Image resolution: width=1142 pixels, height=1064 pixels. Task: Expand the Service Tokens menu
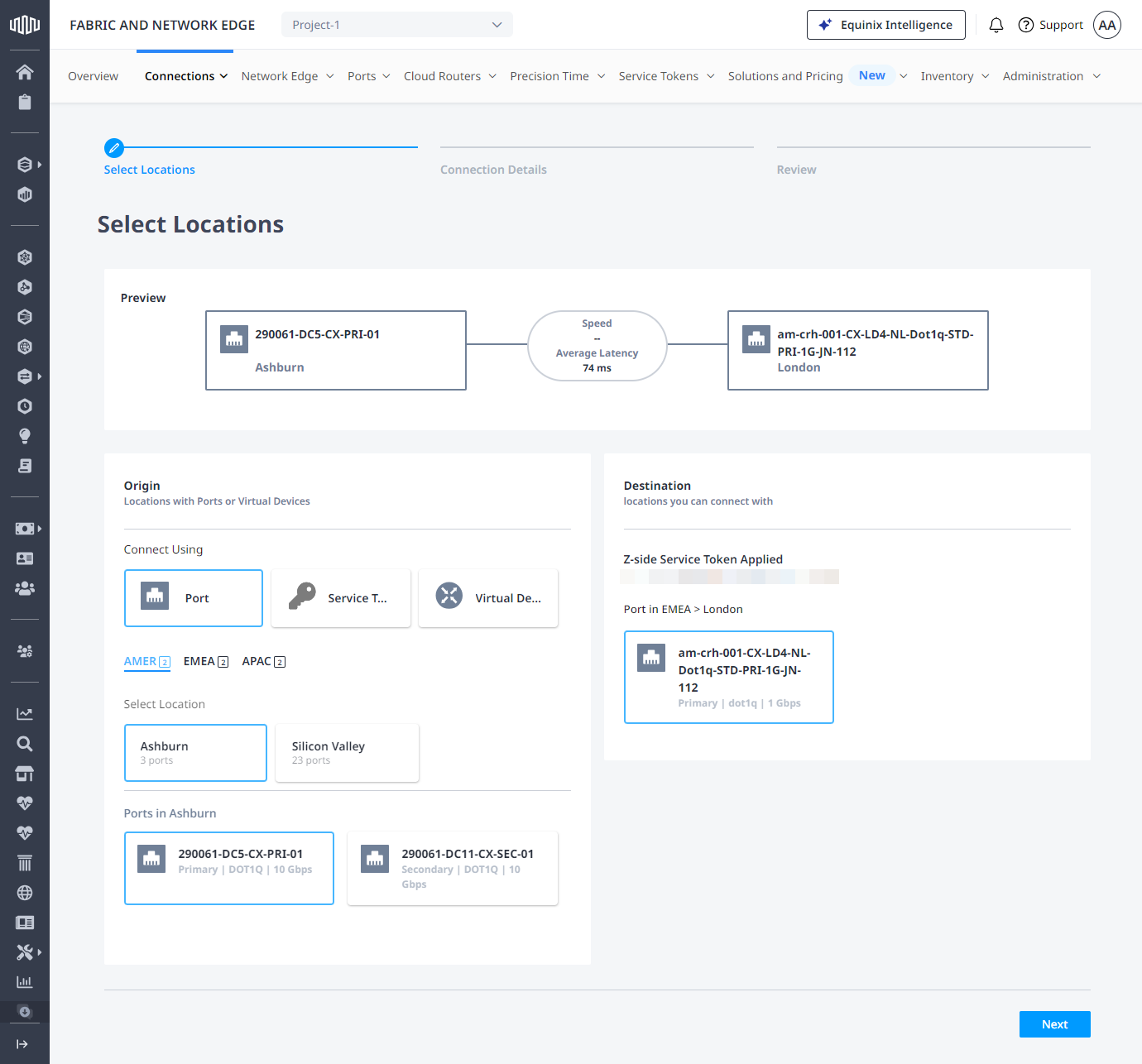(x=667, y=76)
